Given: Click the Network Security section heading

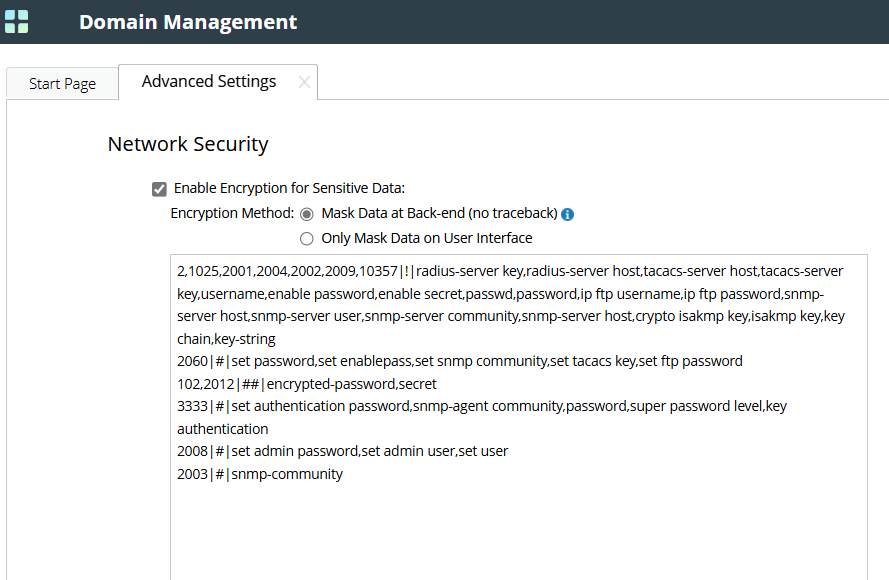Looking at the screenshot, I should (x=188, y=144).
